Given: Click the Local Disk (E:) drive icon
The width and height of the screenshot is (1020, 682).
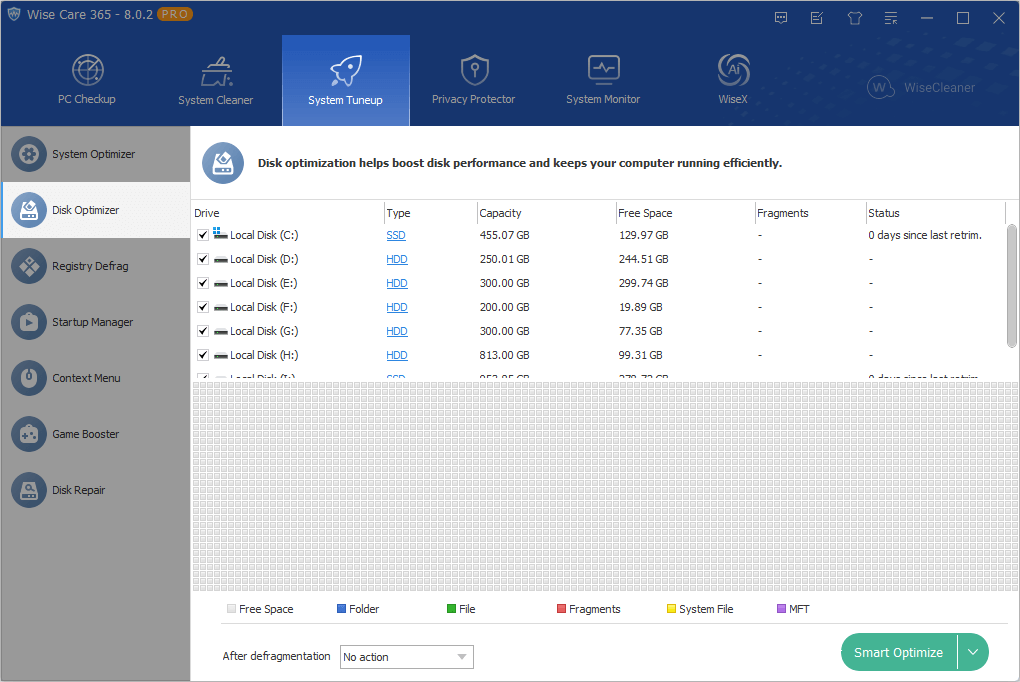Looking at the screenshot, I should coord(221,284).
